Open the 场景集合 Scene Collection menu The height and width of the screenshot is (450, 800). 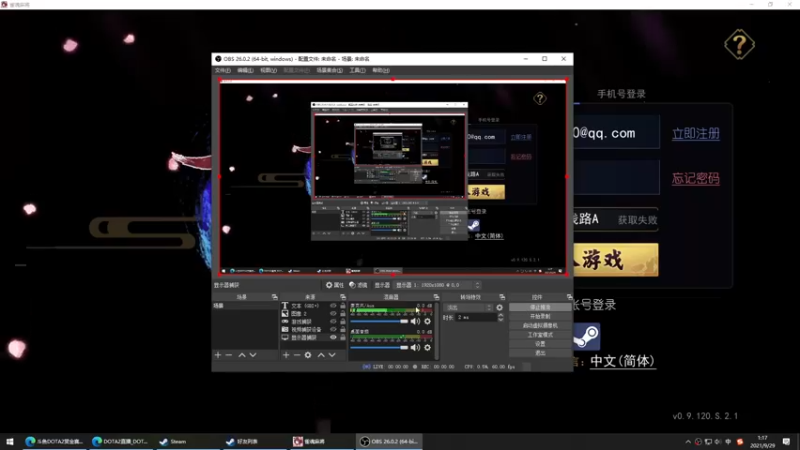coord(330,70)
